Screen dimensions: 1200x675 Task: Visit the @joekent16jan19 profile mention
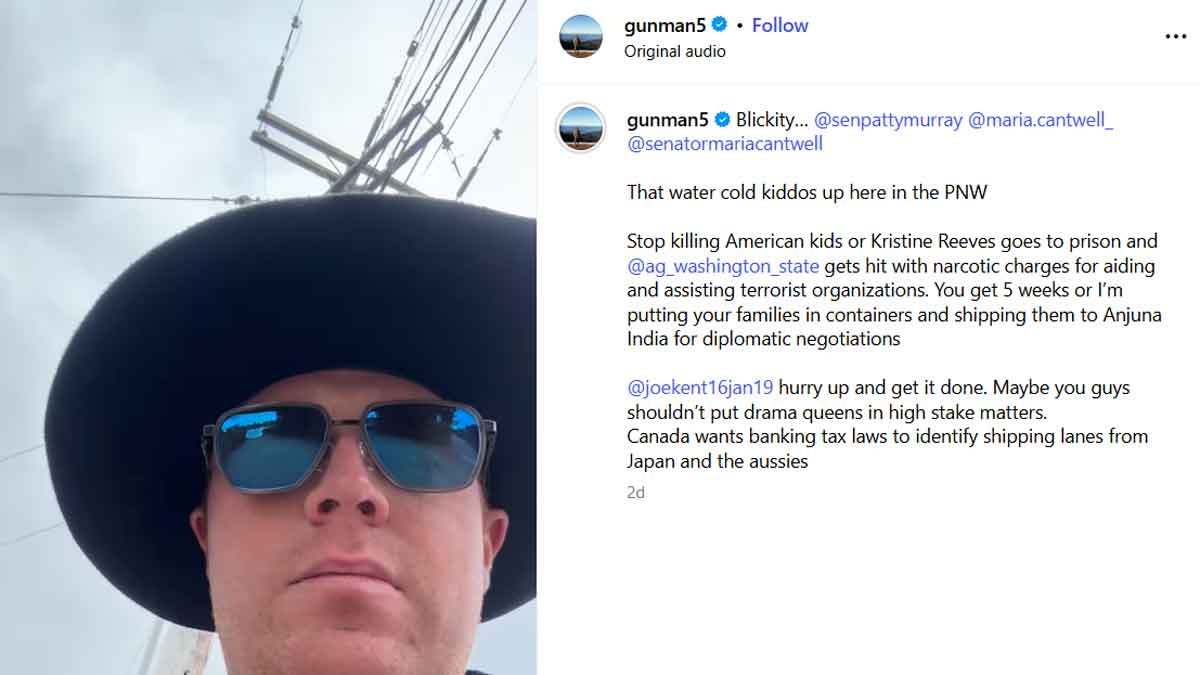(x=700, y=388)
